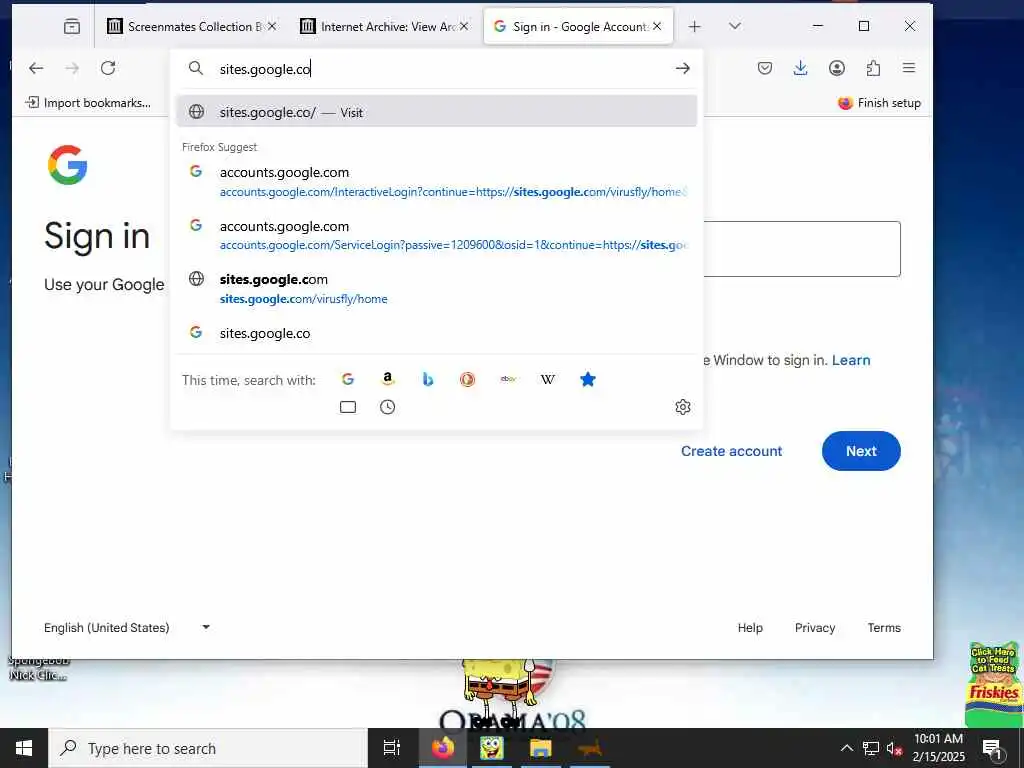Switch to Screenmates Collection tab

pyautogui.click(x=193, y=27)
